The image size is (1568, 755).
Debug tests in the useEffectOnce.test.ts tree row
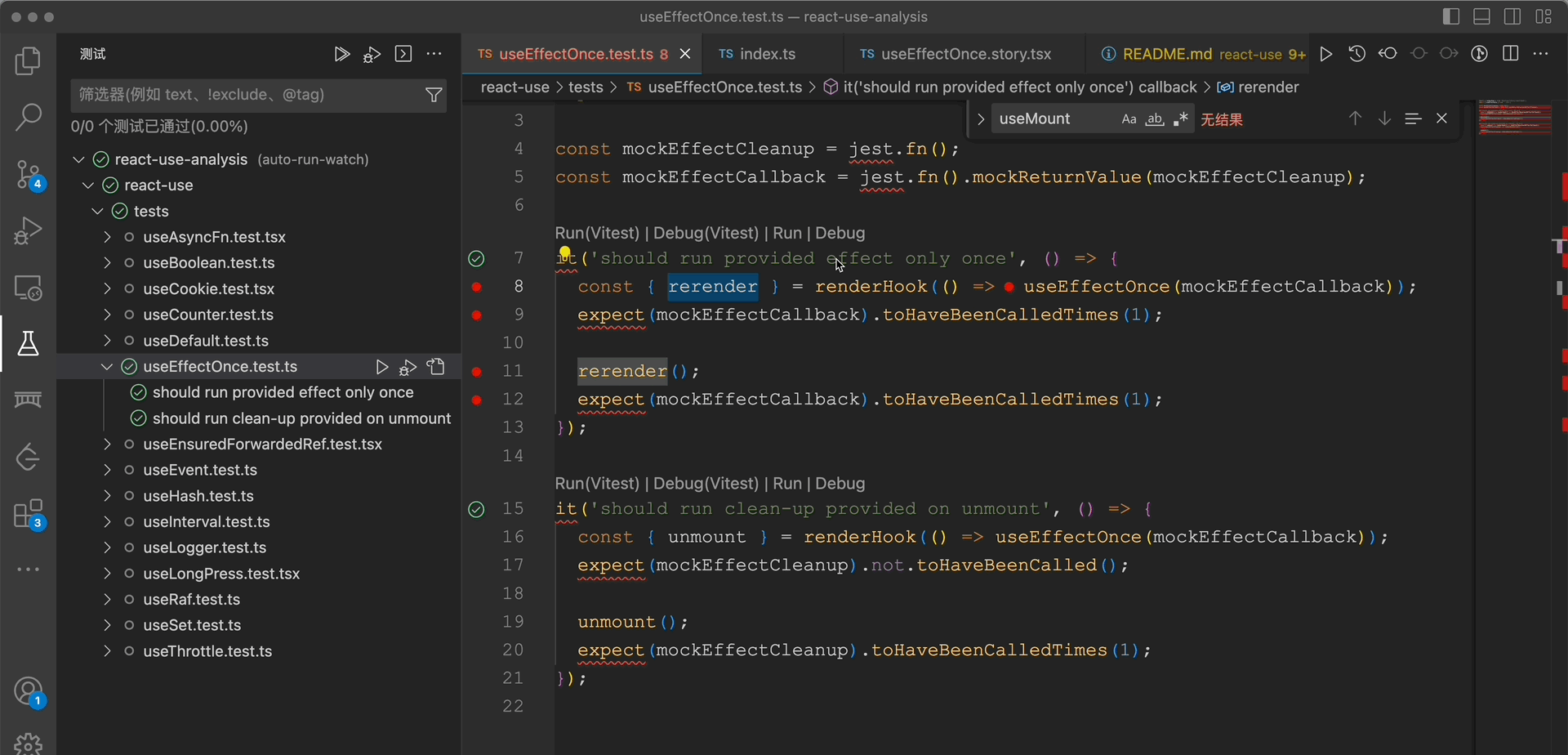408,368
